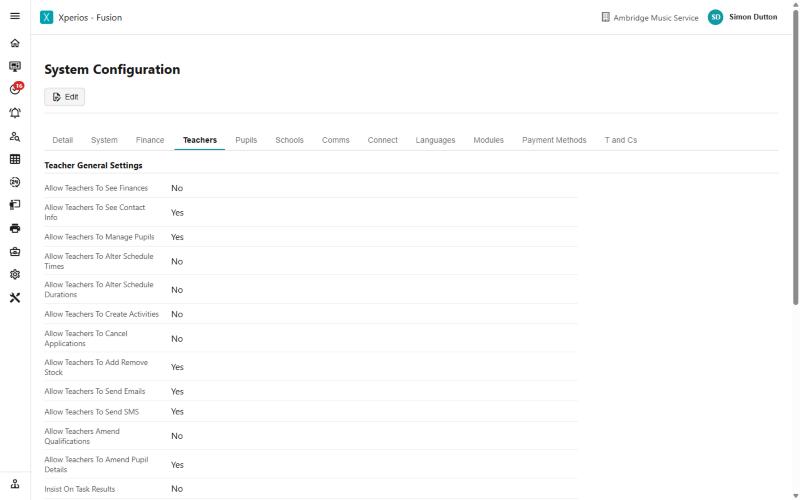Click Teacher General Settings heading
The height and width of the screenshot is (500, 800).
[x=93, y=165]
